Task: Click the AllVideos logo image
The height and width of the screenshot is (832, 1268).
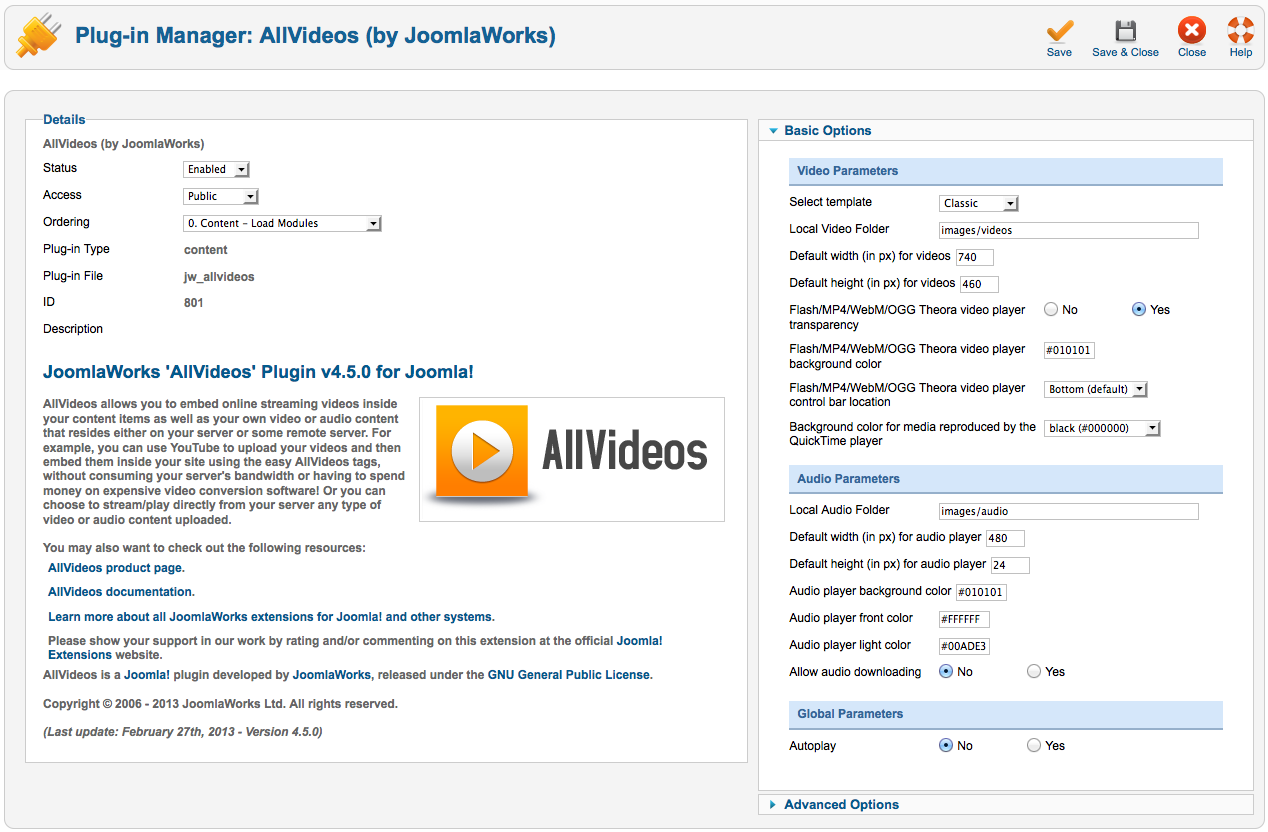Action: pos(572,459)
